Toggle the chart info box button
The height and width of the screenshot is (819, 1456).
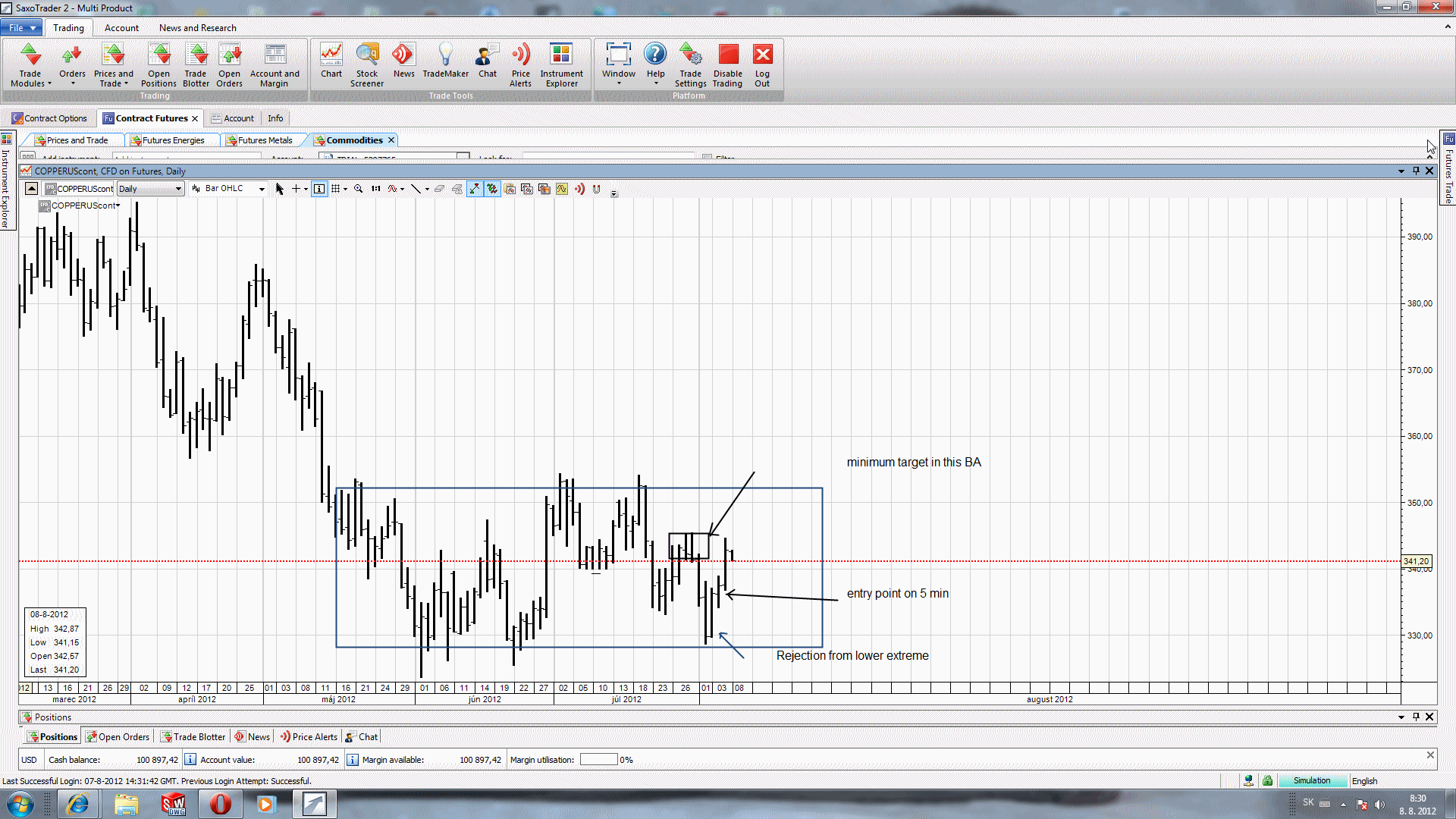click(x=319, y=189)
